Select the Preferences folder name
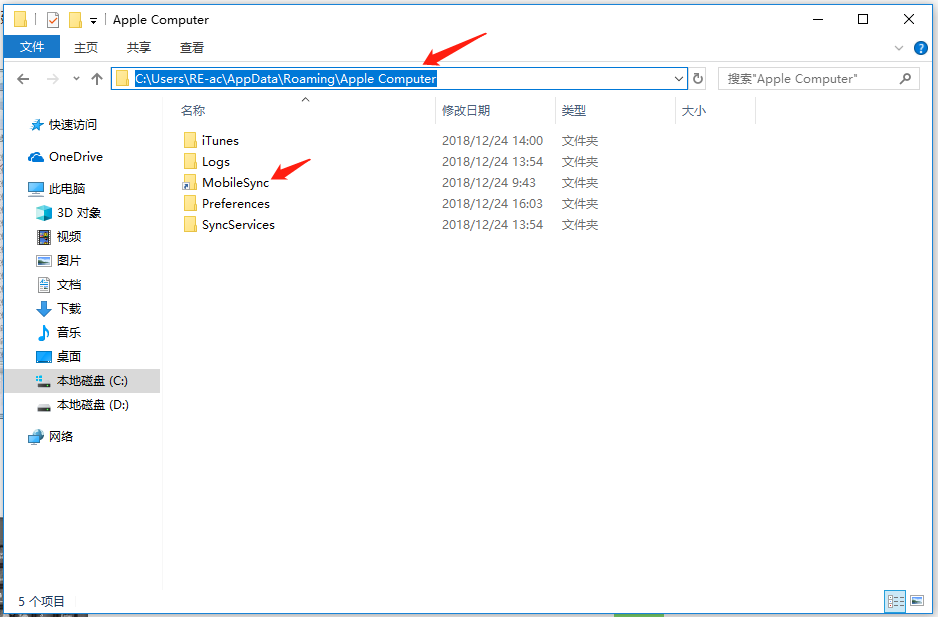 pos(236,203)
